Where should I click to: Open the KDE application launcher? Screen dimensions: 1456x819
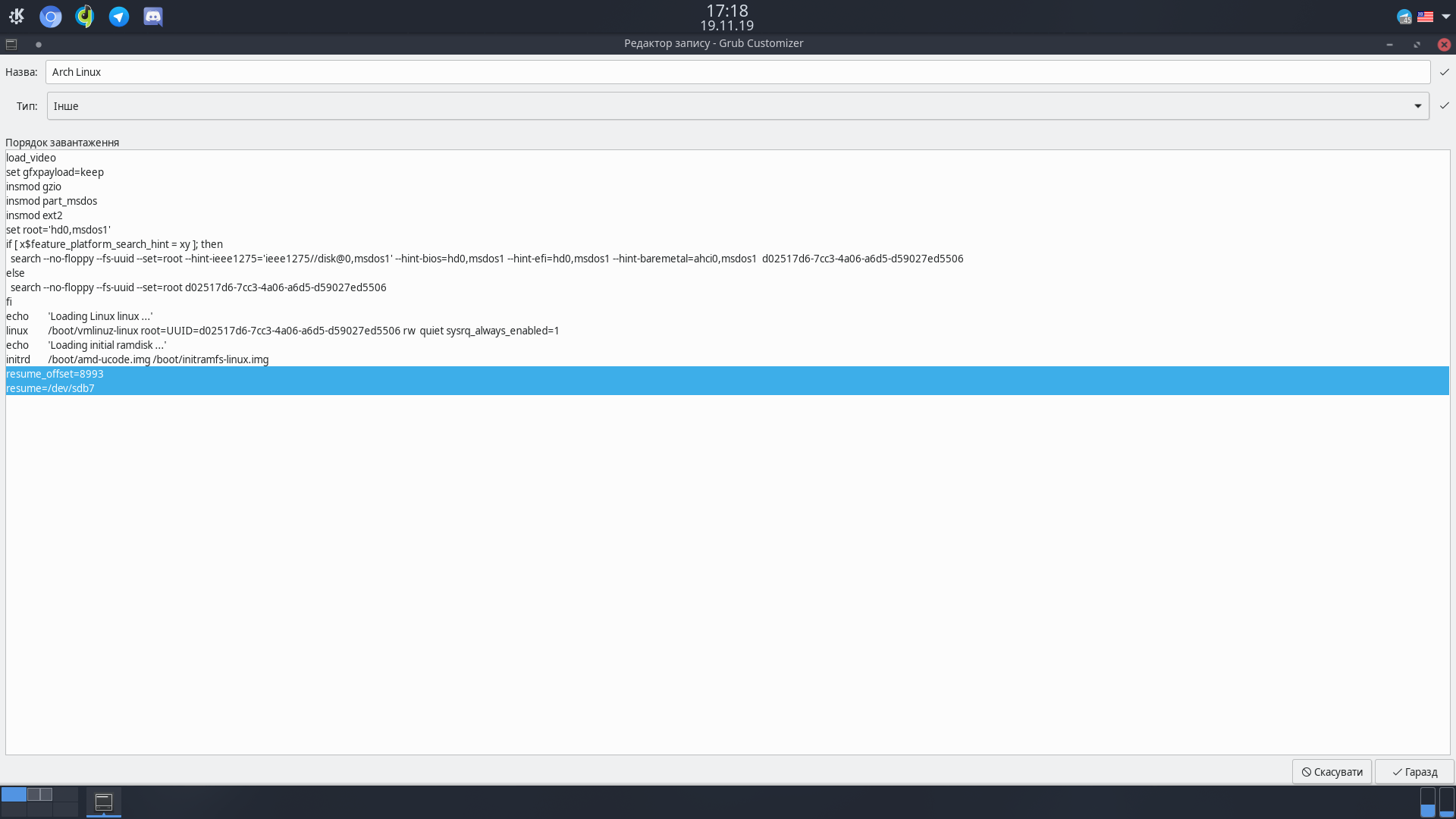[x=17, y=16]
